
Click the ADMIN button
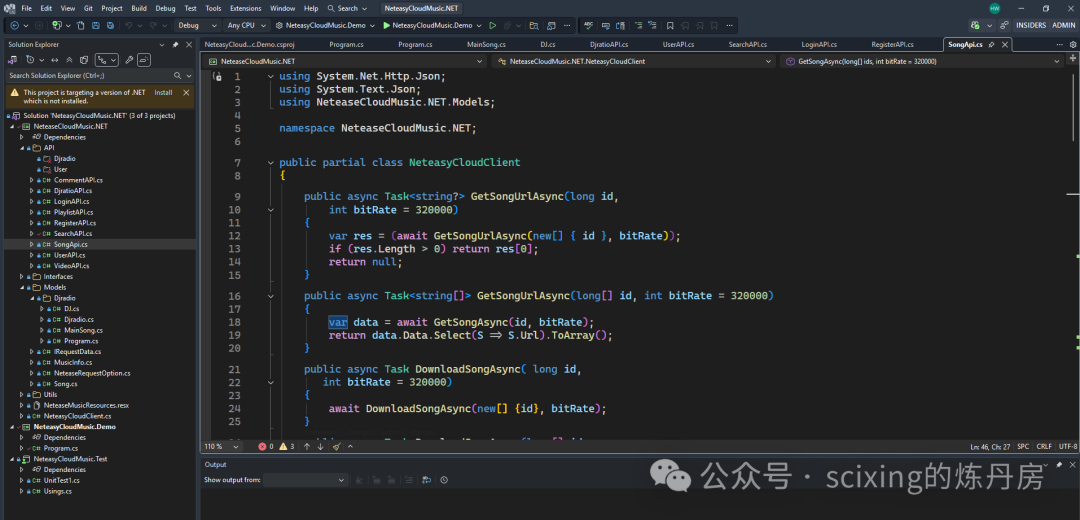pos(1063,25)
